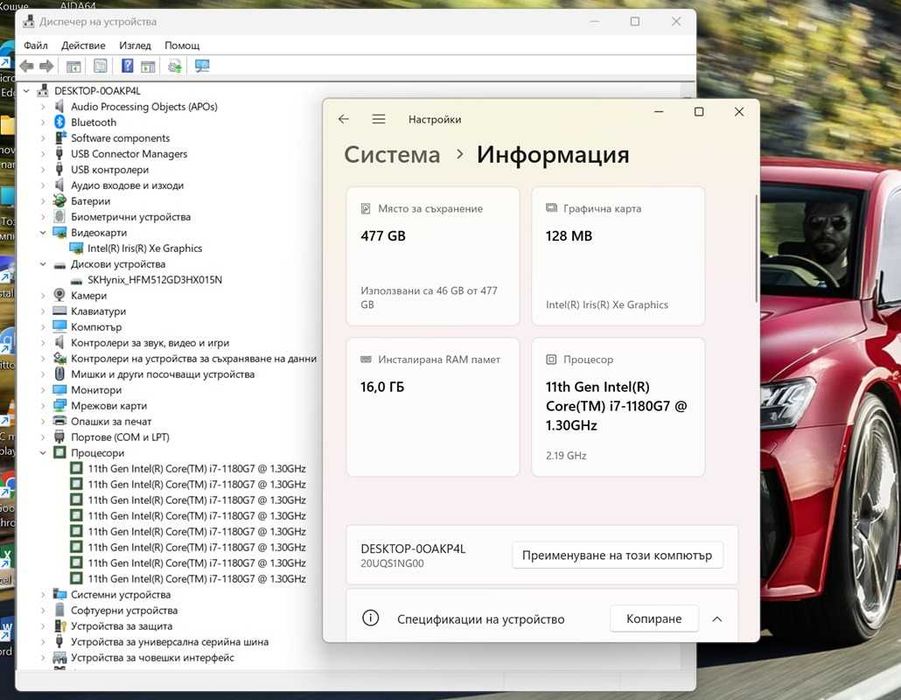The width and height of the screenshot is (901, 700).
Task: Select the Софтуерни устройства tree item
Action: tap(124, 610)
